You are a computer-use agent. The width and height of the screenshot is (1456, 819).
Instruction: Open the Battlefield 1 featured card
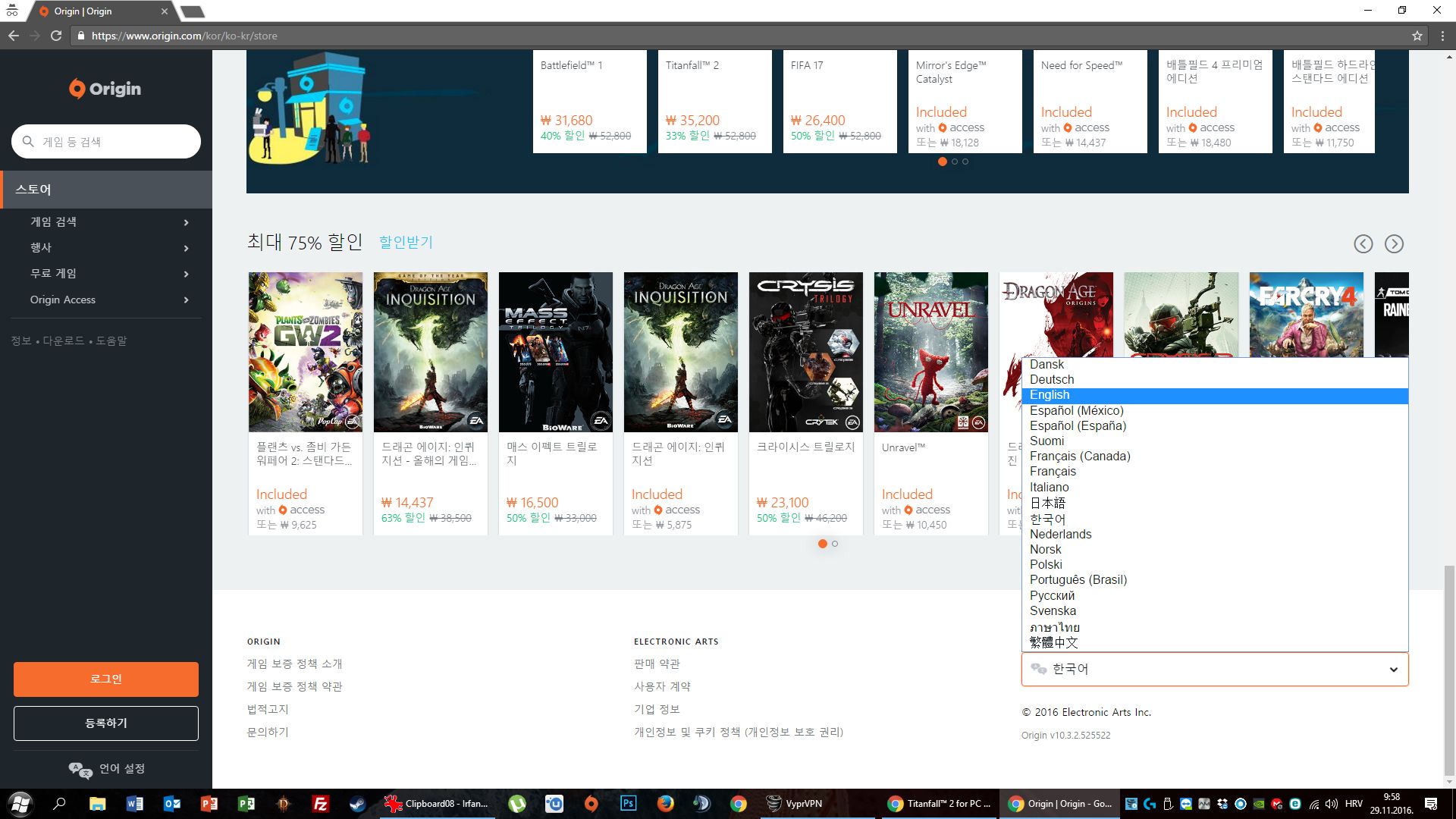click(x=589, y=102)
